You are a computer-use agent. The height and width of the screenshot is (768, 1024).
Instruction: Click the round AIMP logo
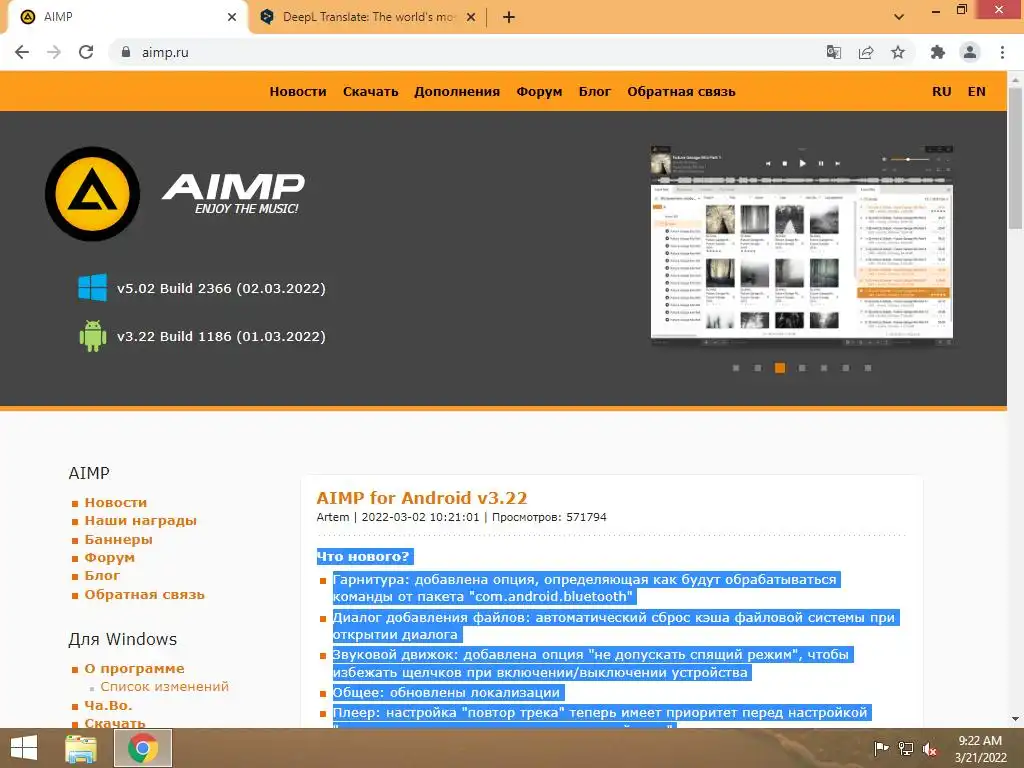click(92, 194)
